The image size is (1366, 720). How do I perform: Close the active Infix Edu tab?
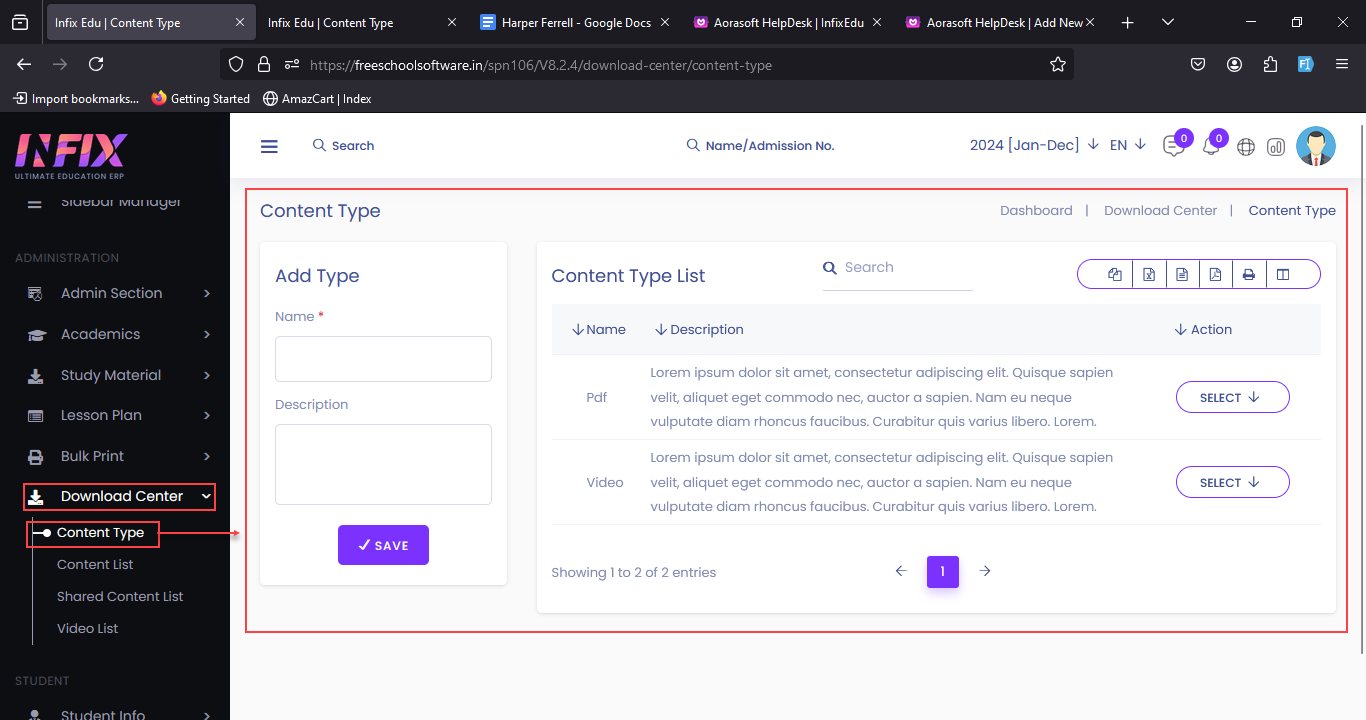pyautogui.click(x=239, y=22)
